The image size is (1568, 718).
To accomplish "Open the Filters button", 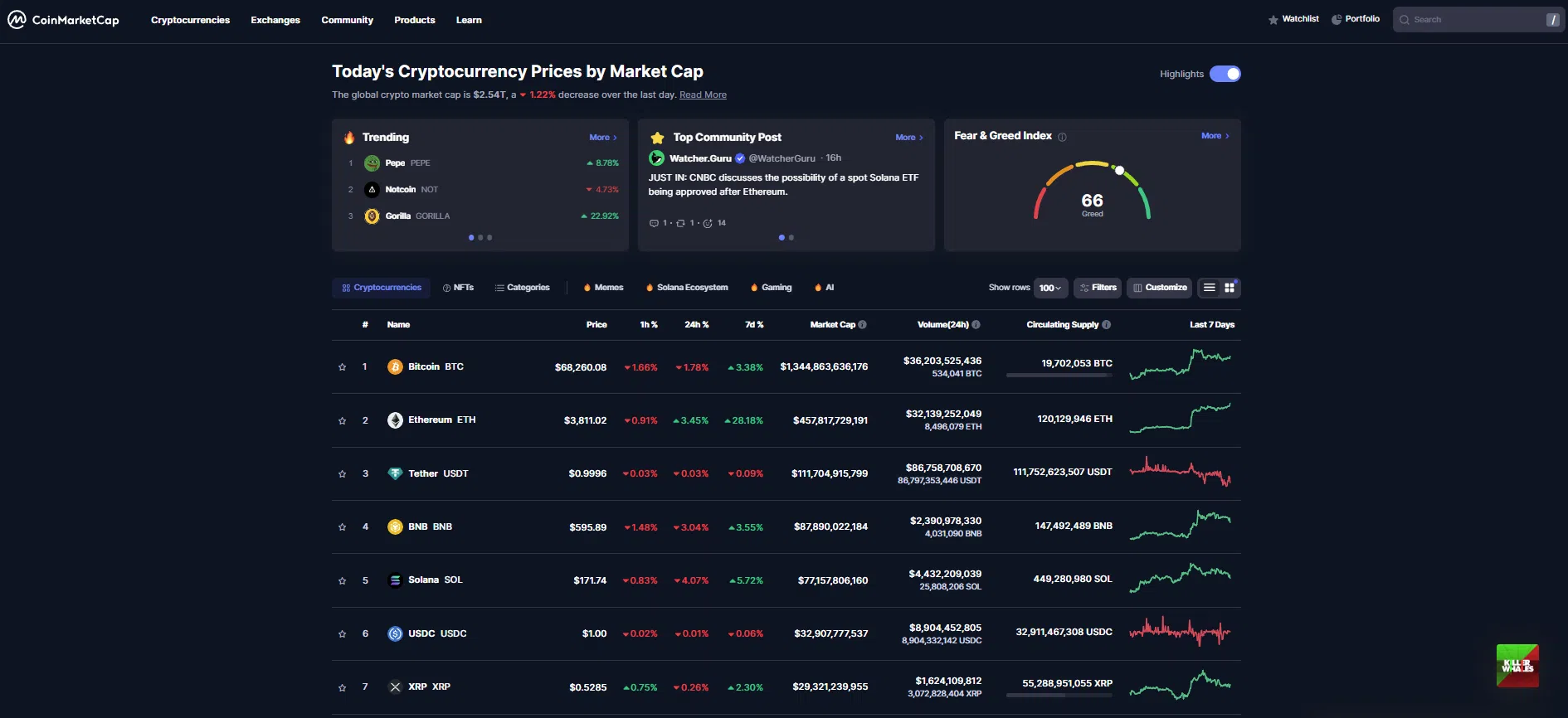I will [x=1098, y=288].
